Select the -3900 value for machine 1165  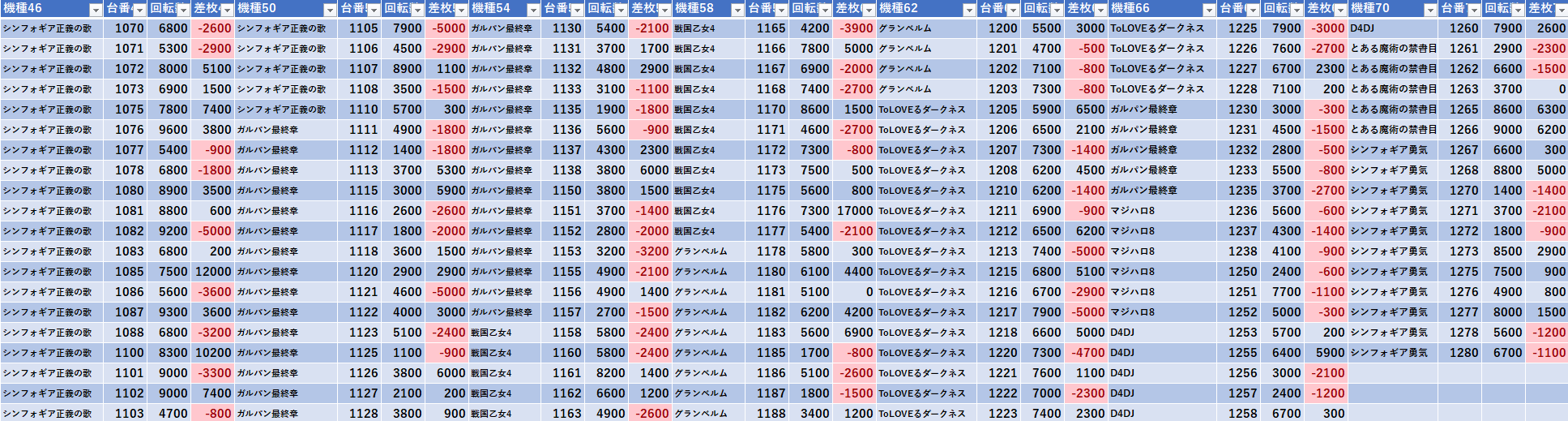pos(854,28)
